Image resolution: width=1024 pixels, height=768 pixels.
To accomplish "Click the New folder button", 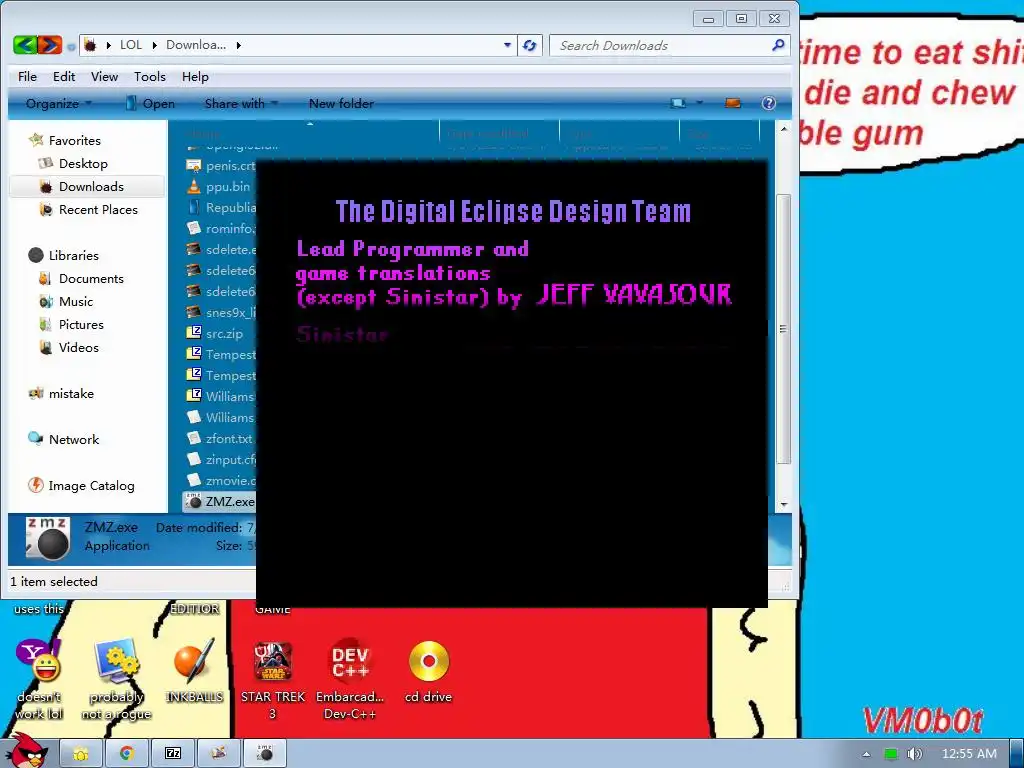I will coord(341,103).
